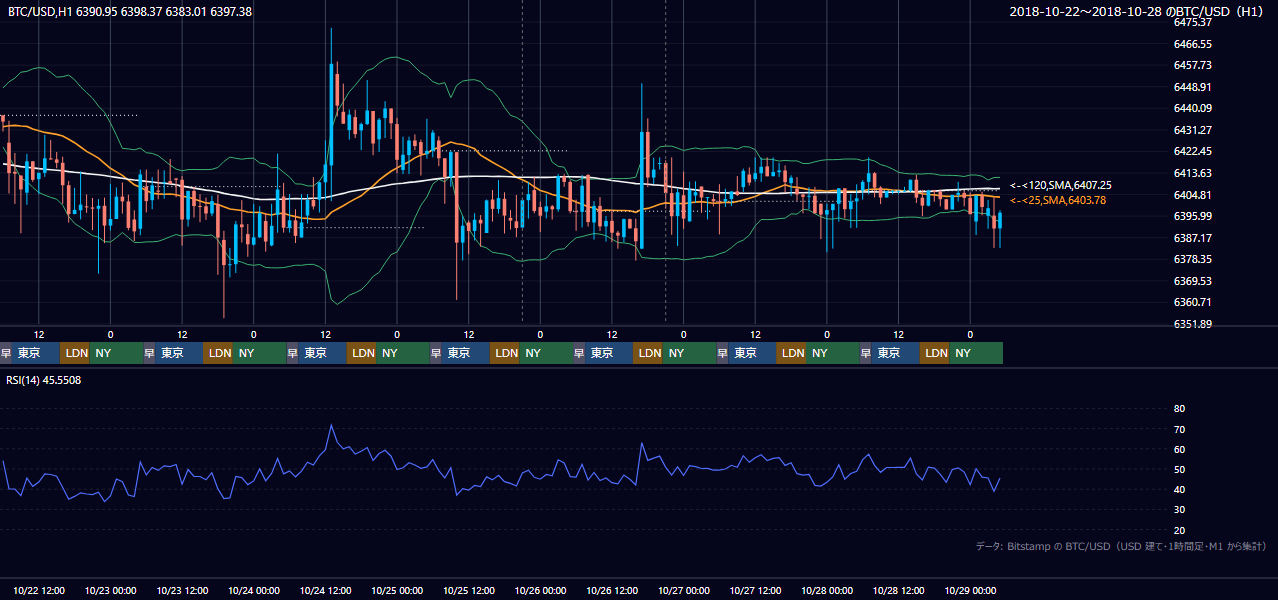Click the 10/24 00:00 time label
Viewport: 1278px width, 600px height.
click(x=254, y=591)
